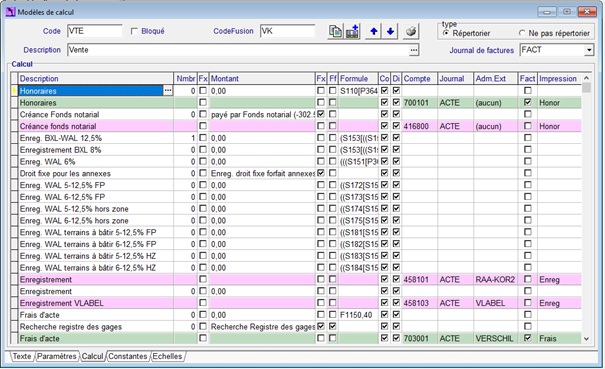Select account cell 458103
Viewport: 605px width, 369px height.
coord(419,303)
